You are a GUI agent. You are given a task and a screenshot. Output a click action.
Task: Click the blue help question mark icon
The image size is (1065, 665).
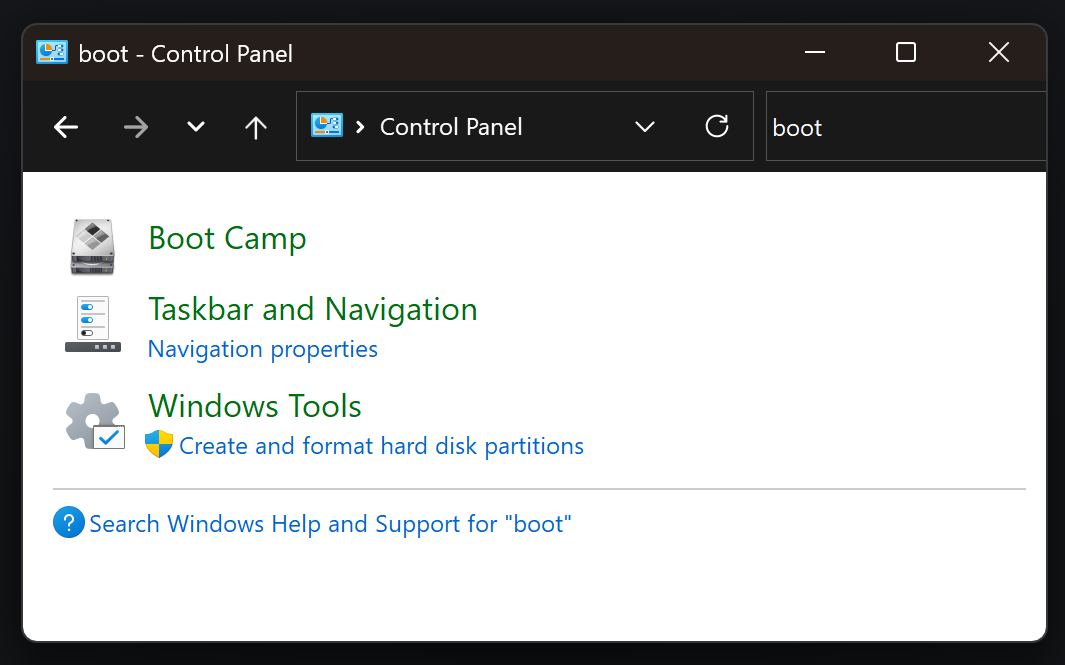[x=69, y=523]
